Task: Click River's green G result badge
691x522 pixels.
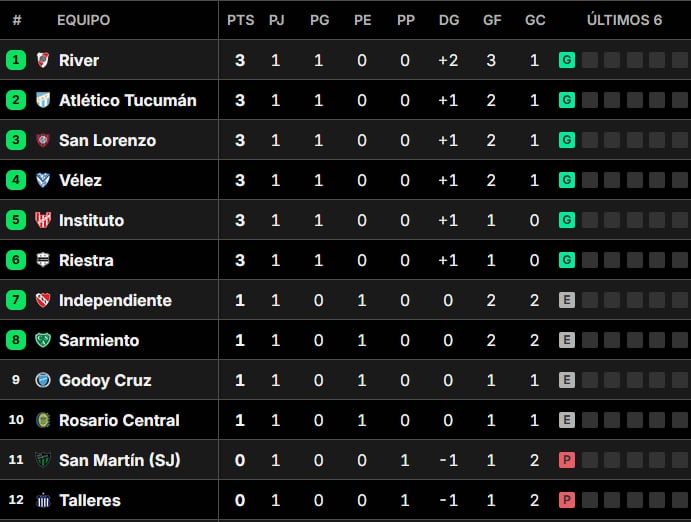Action: (x=567, y=60)
